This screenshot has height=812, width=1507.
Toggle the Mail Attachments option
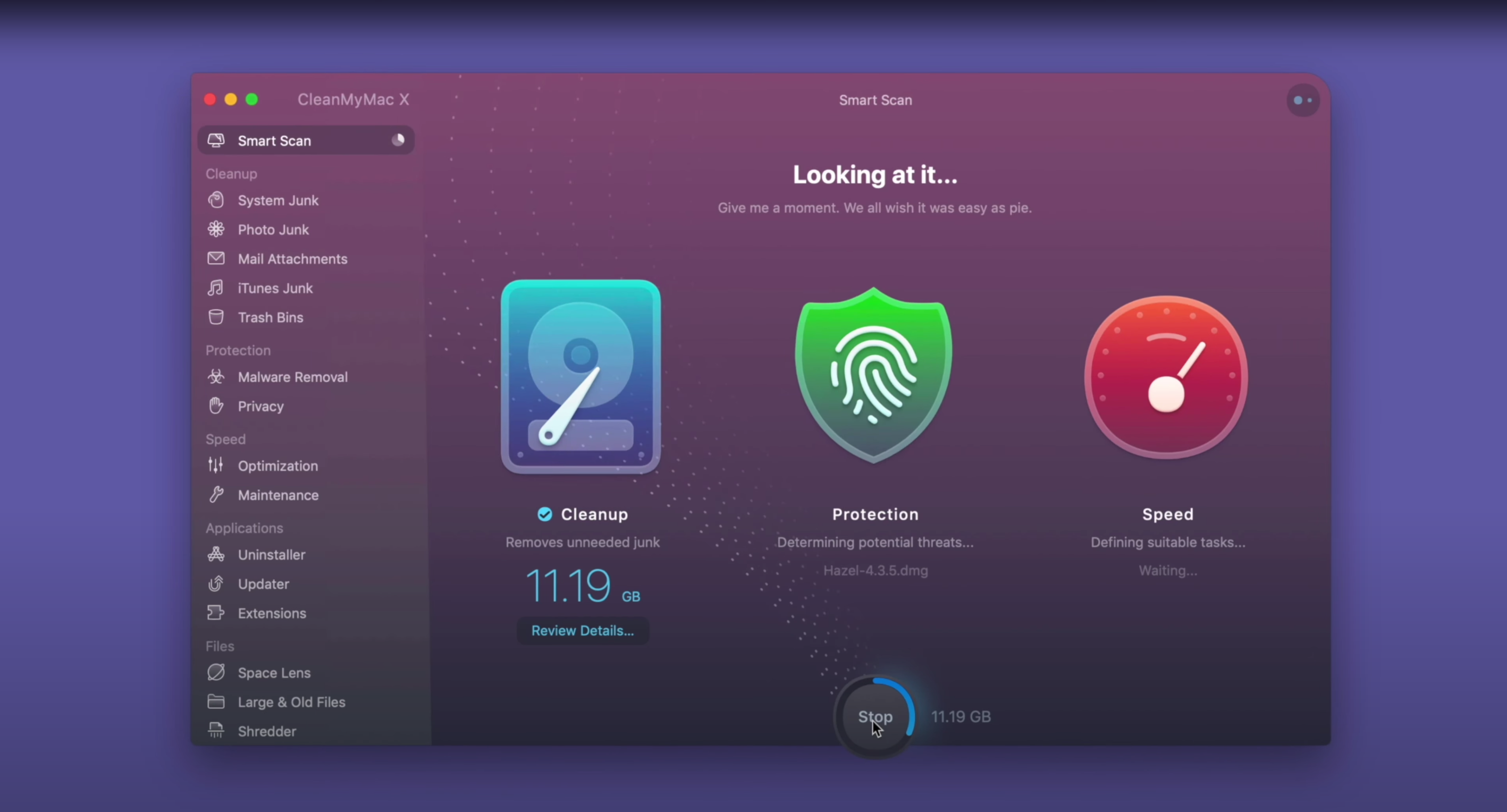(x=293, y=258)
